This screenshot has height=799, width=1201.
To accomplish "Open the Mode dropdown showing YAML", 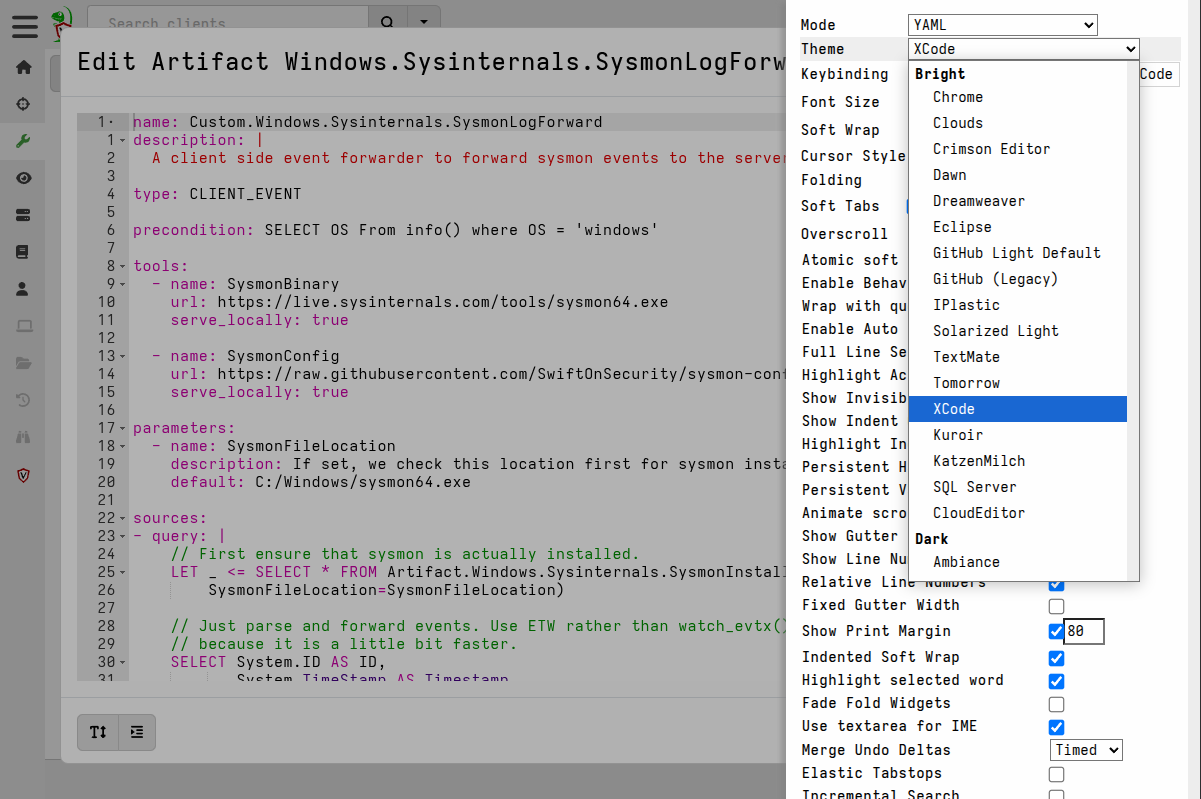I will pyautogui.click(x=1002, y=24).
